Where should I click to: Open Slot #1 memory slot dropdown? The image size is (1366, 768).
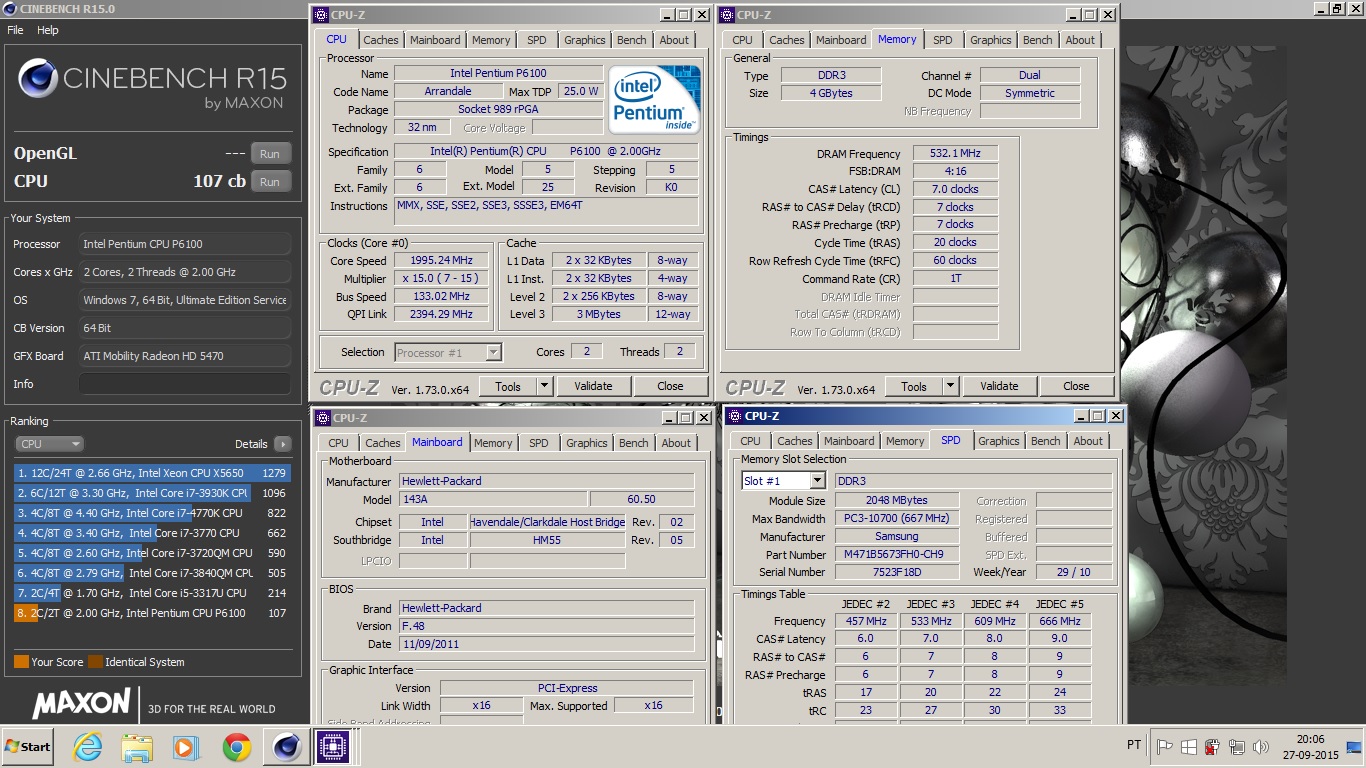(x=783, y=481)
